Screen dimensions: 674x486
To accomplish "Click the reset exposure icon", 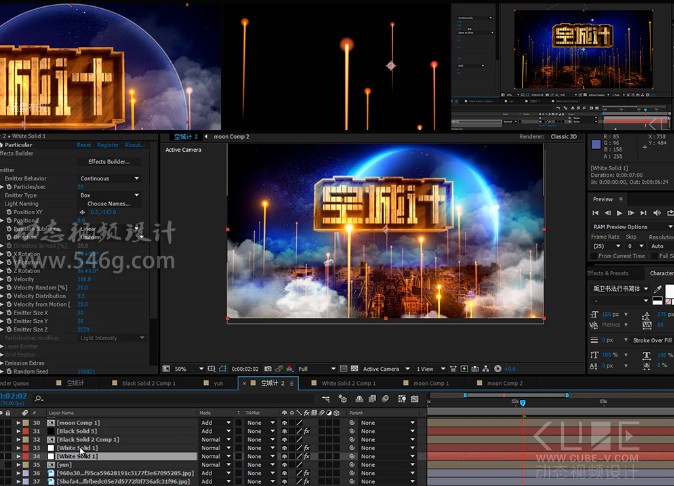I will click(498, 369).
